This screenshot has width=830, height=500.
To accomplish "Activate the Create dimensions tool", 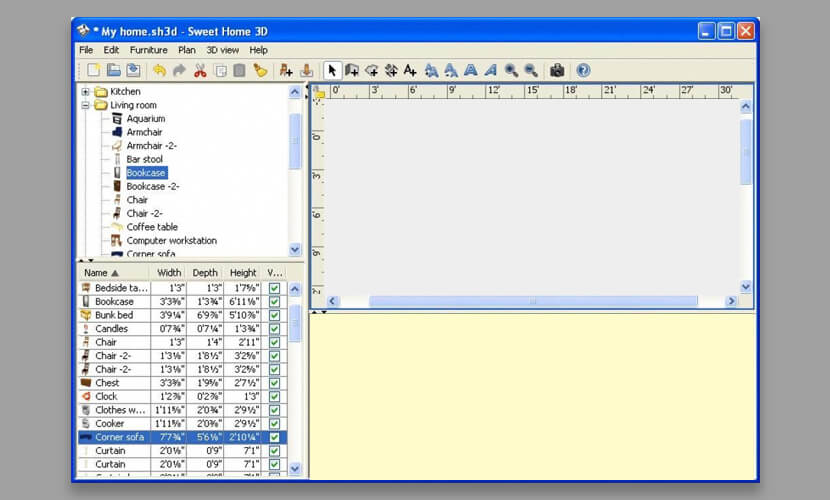I will point(391,70).
